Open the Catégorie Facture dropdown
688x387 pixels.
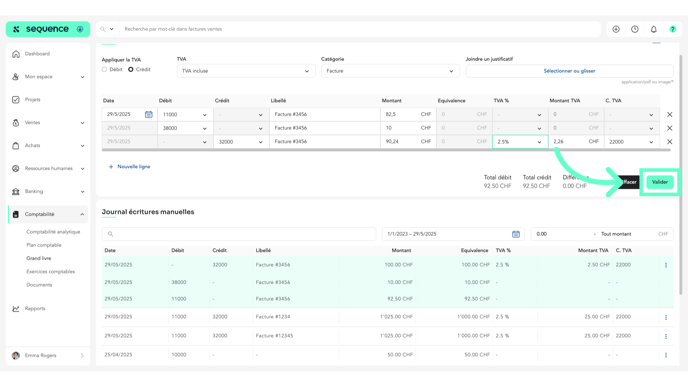tap(391, 71)
